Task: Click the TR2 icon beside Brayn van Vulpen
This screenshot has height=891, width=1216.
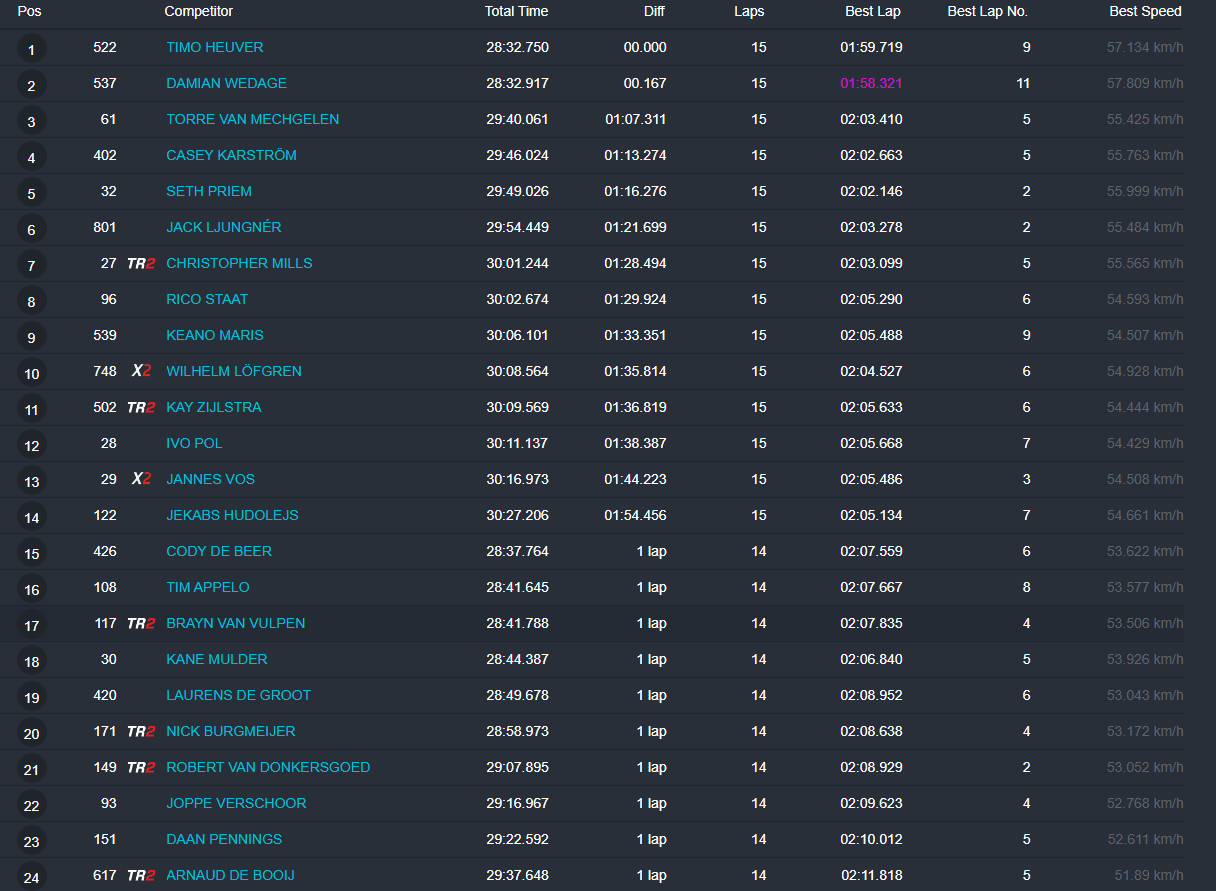Action: pyautogui.click(x=141, y=624)
